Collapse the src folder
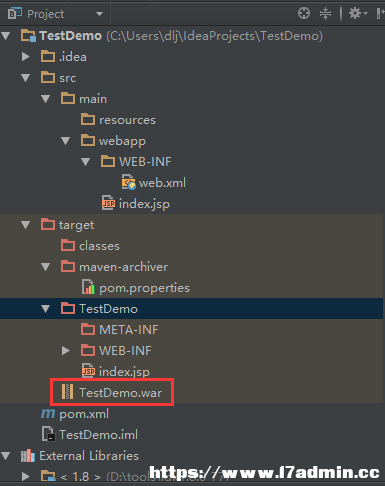This screenshot has height=486, width=385. click(x=25, y=78)
